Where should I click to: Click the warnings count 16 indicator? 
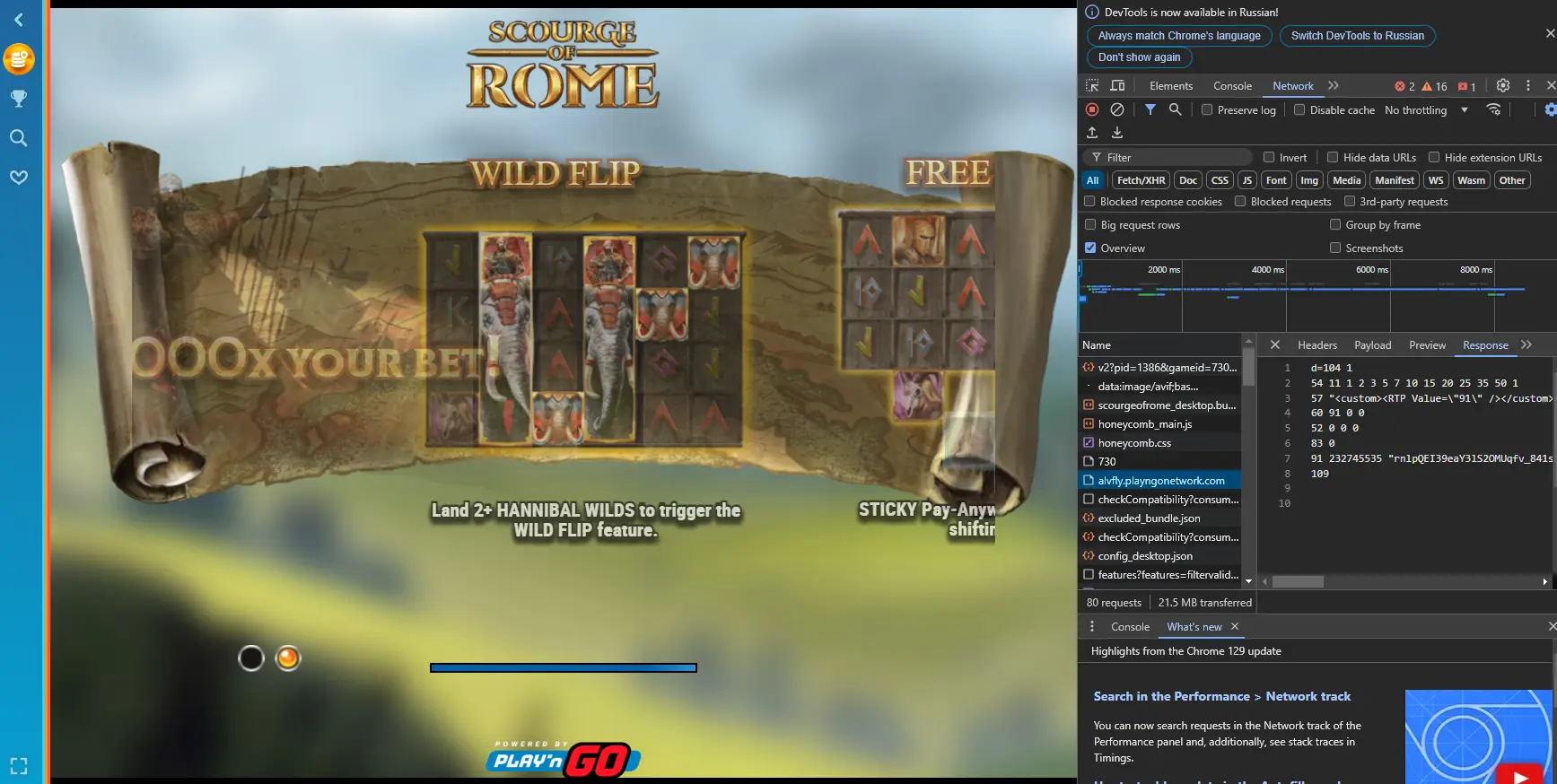[x=1435, y=86]
